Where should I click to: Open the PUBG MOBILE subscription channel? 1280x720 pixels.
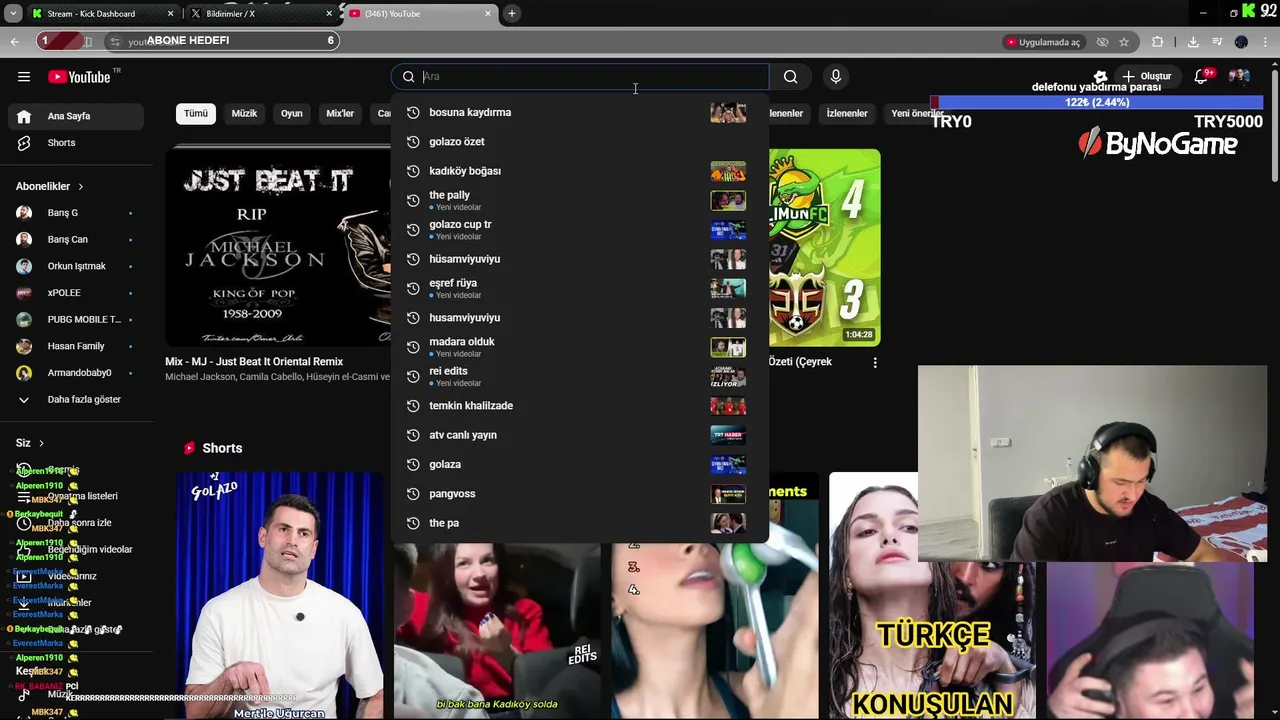click(x=76, y=320)
